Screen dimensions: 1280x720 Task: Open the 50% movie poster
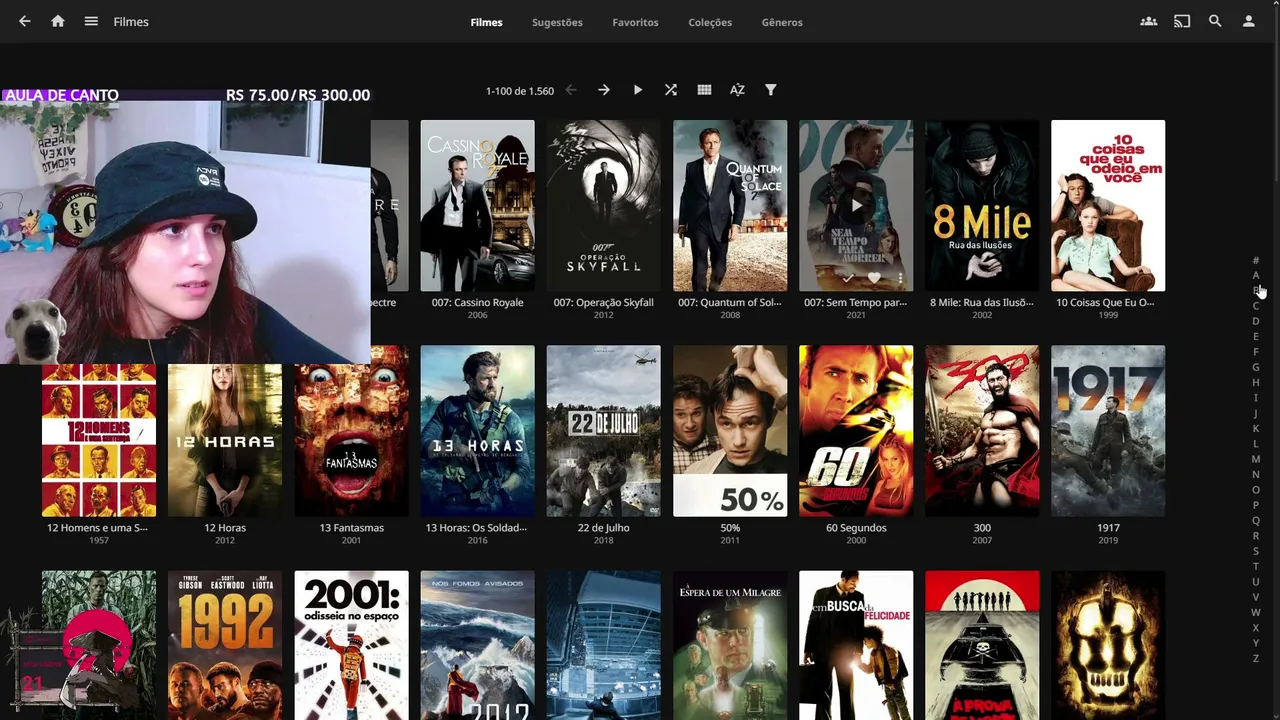(x=730, y=431)
